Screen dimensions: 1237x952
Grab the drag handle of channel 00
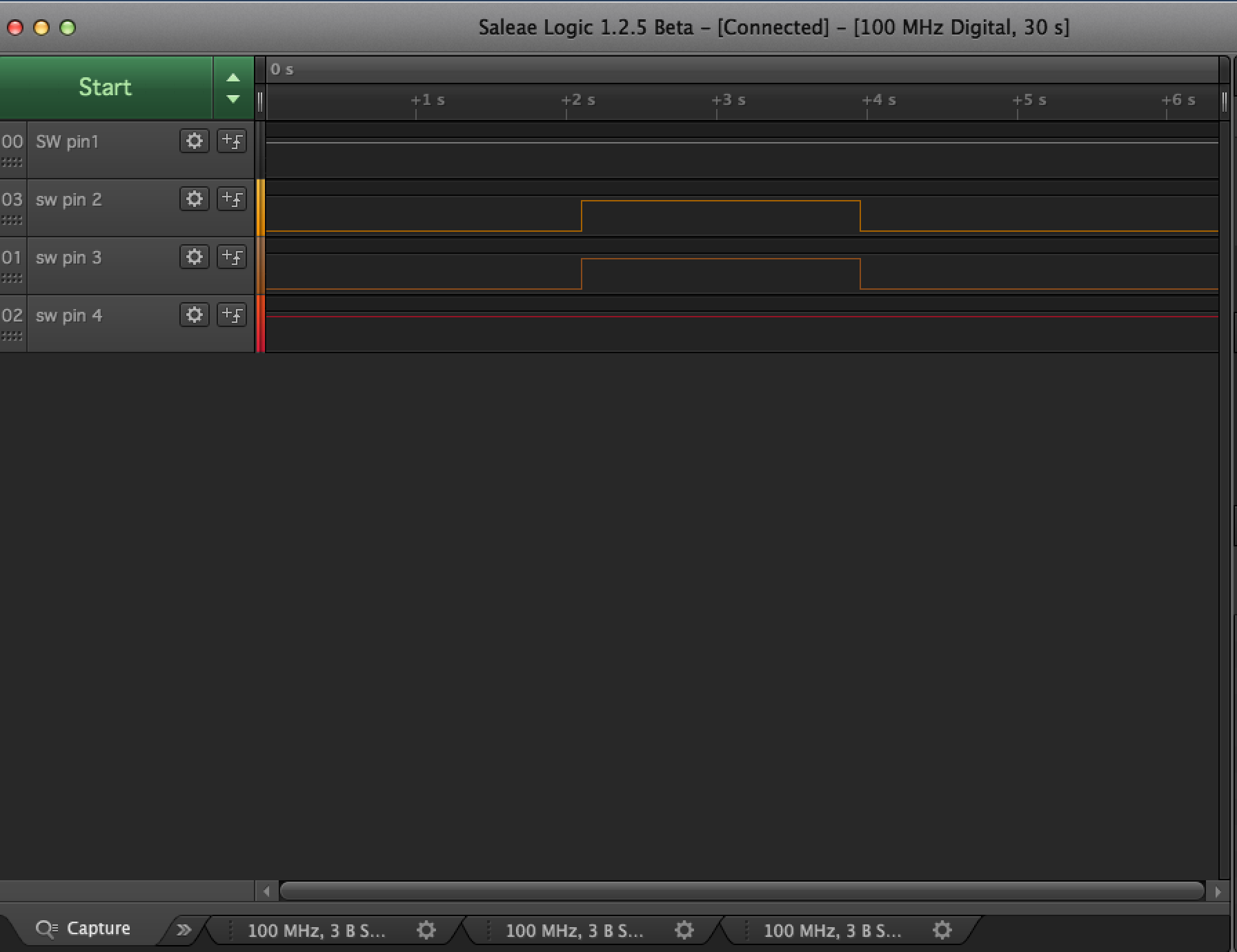(12, 163)
